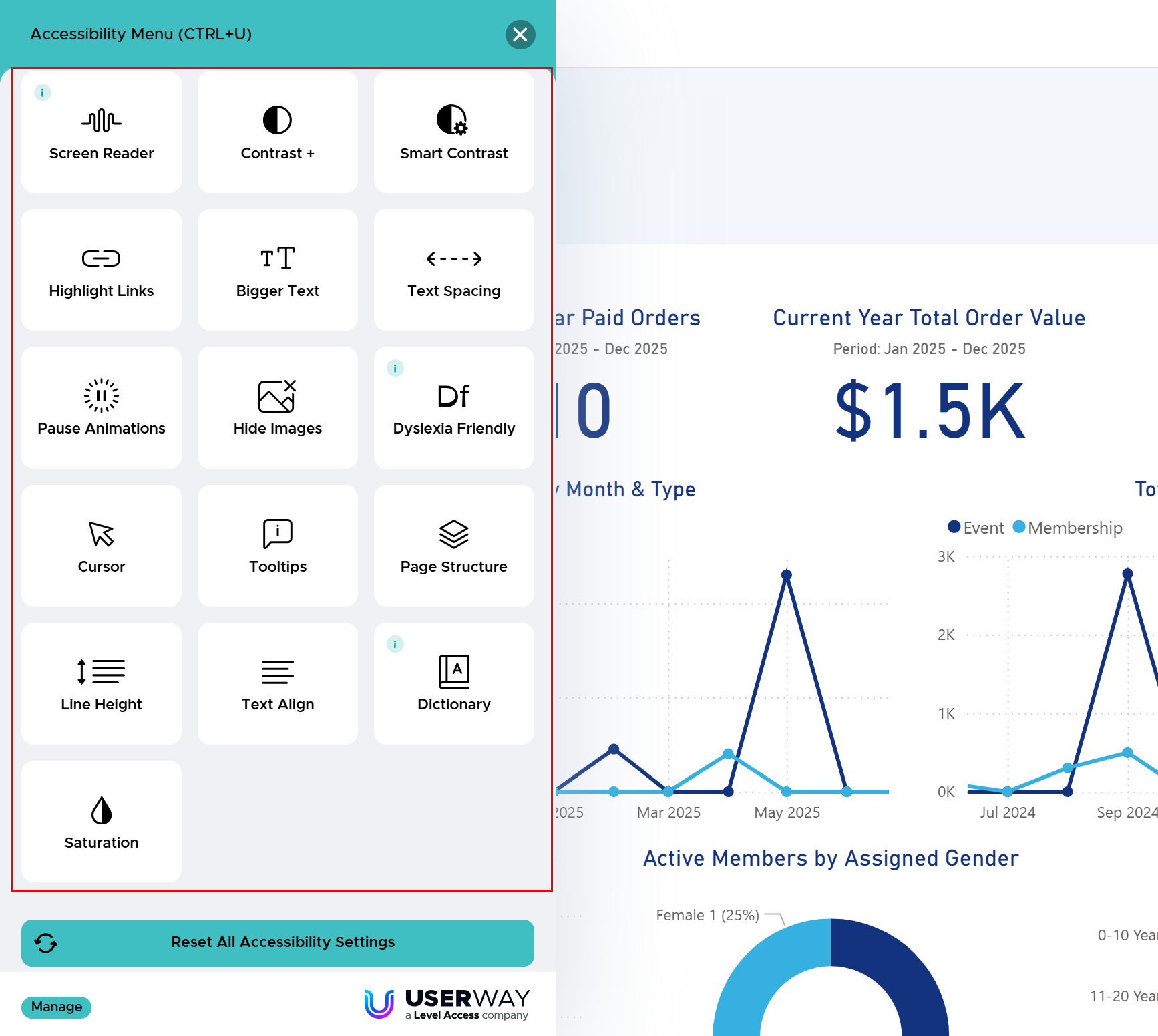The image size is (1158, 1036).
Task: Open the Dictionary tool
Action: click(x=454, y=683)
